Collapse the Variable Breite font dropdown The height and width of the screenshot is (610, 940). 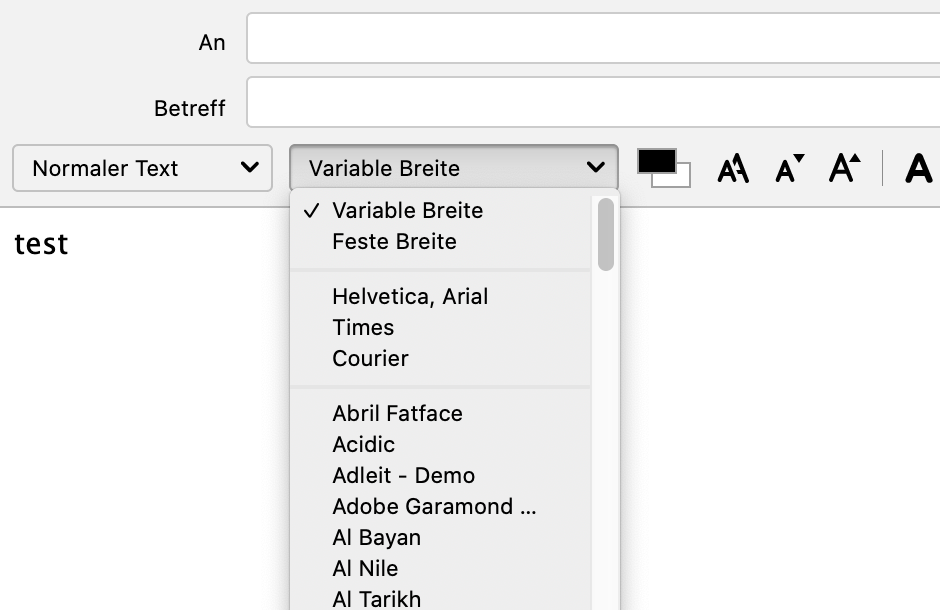(454, 168)
